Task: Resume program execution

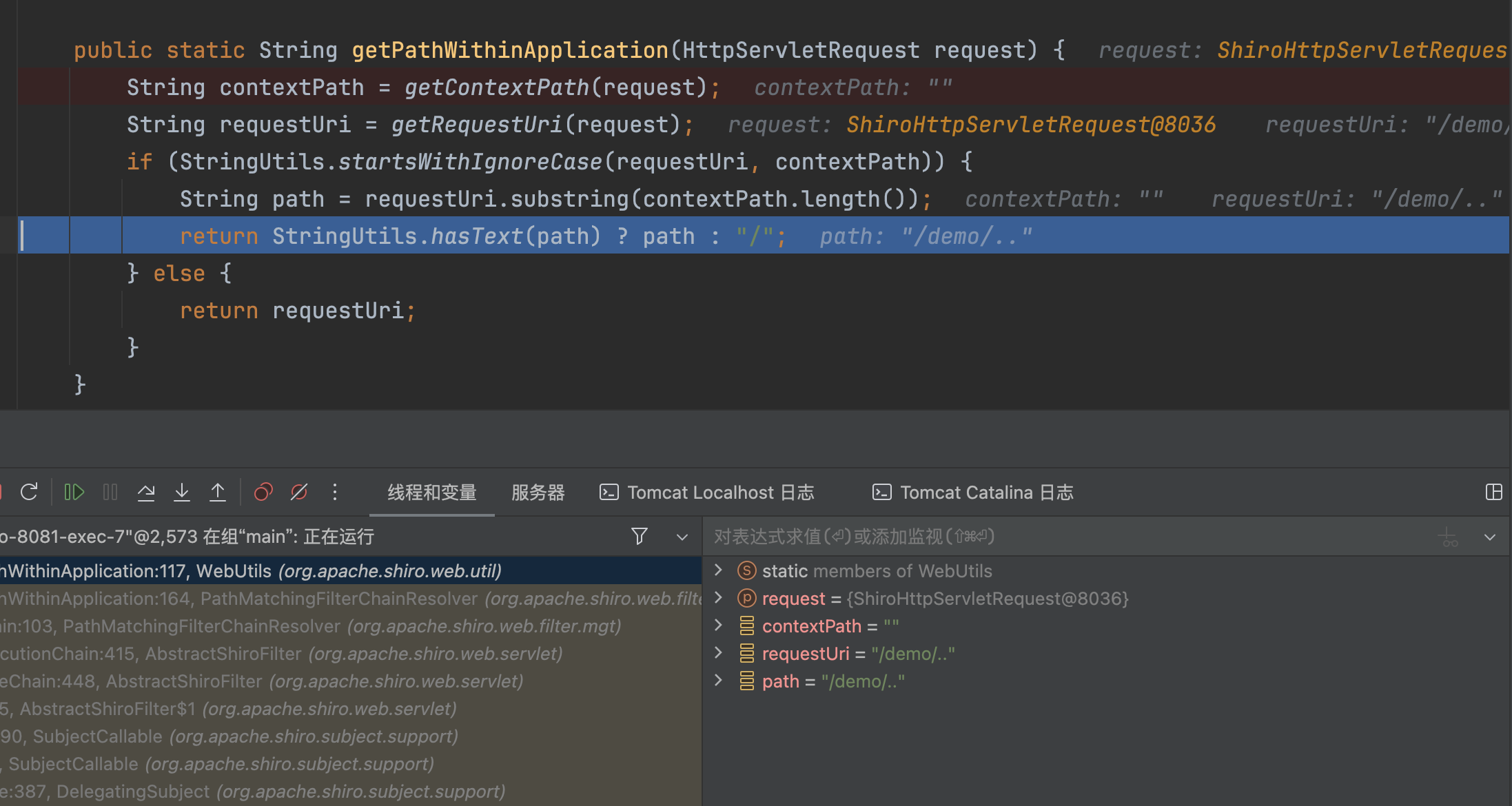Action: (x=74, y=492)
